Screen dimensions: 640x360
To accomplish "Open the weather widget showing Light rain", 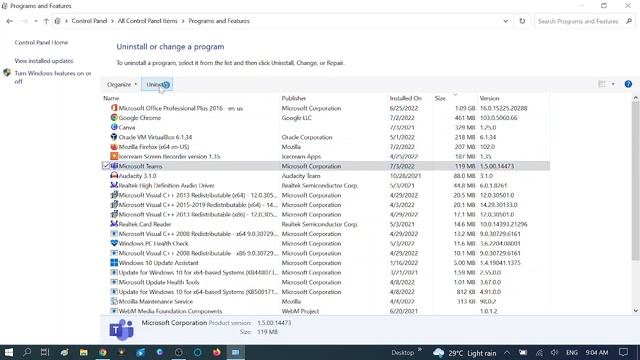I will pyautogui.click(x=465, y=353).
